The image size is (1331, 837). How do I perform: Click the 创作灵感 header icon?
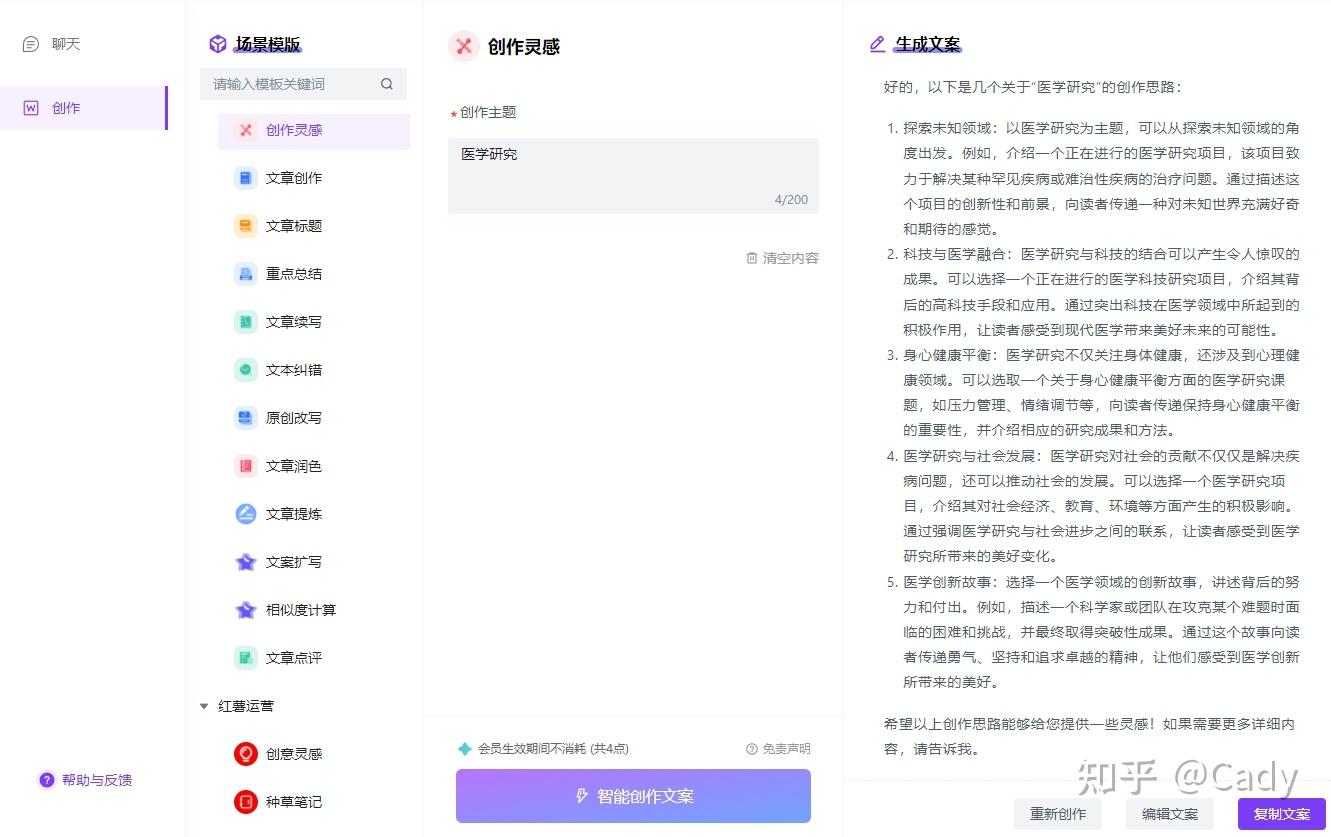[464, 46]
